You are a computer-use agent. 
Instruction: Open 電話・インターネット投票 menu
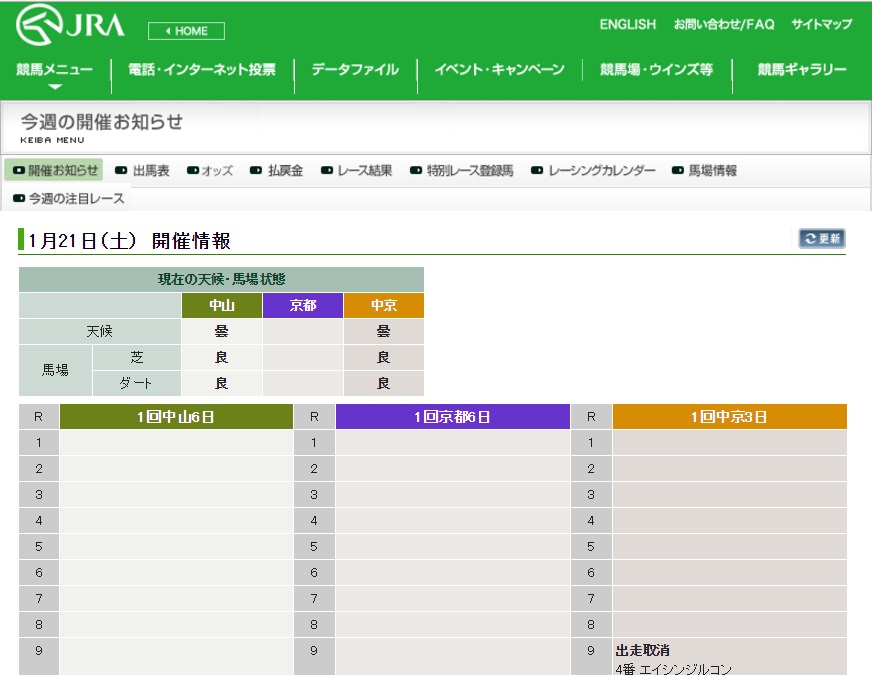point(202,70)
